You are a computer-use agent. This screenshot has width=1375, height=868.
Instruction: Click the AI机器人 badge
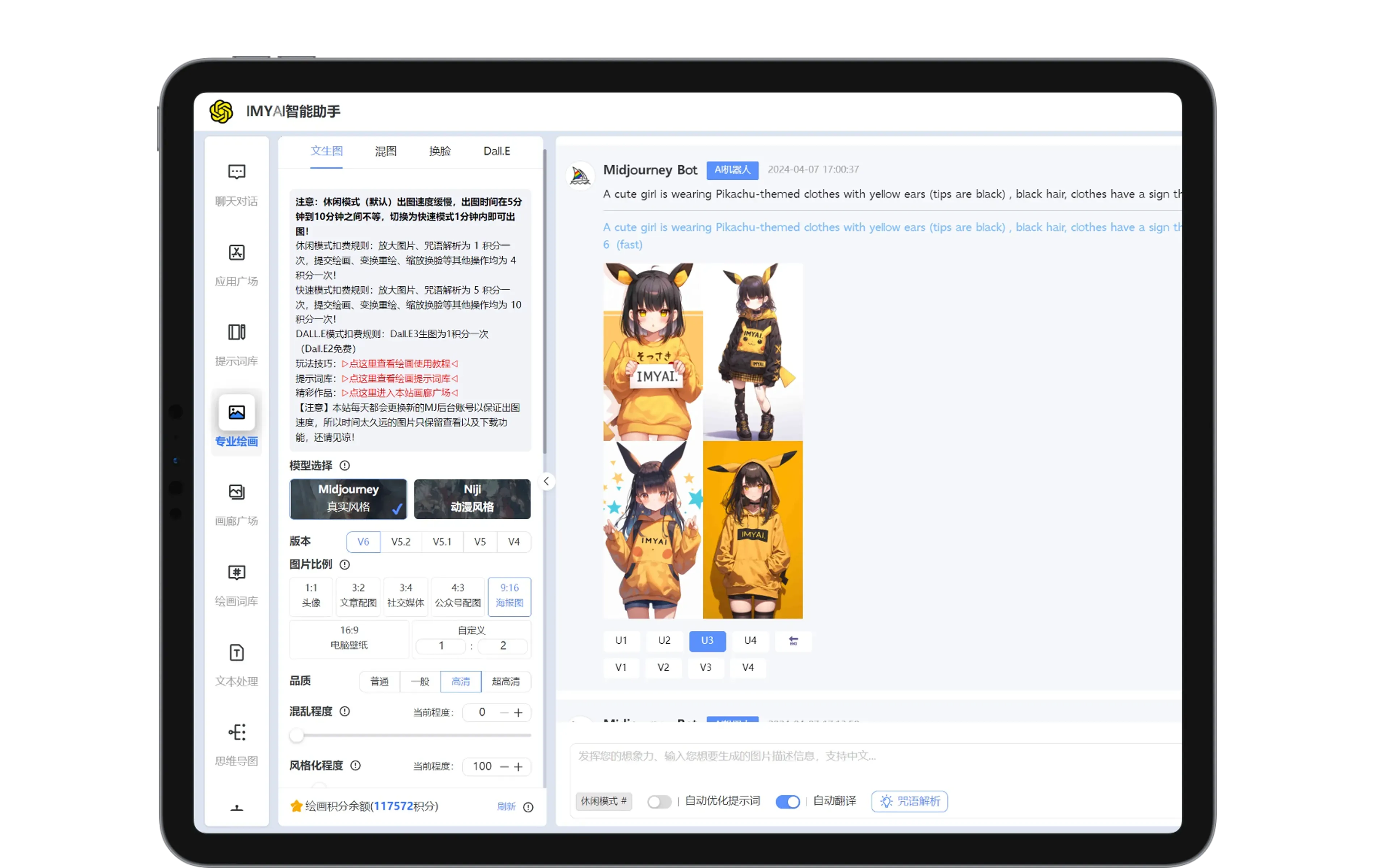coord(733,170)
